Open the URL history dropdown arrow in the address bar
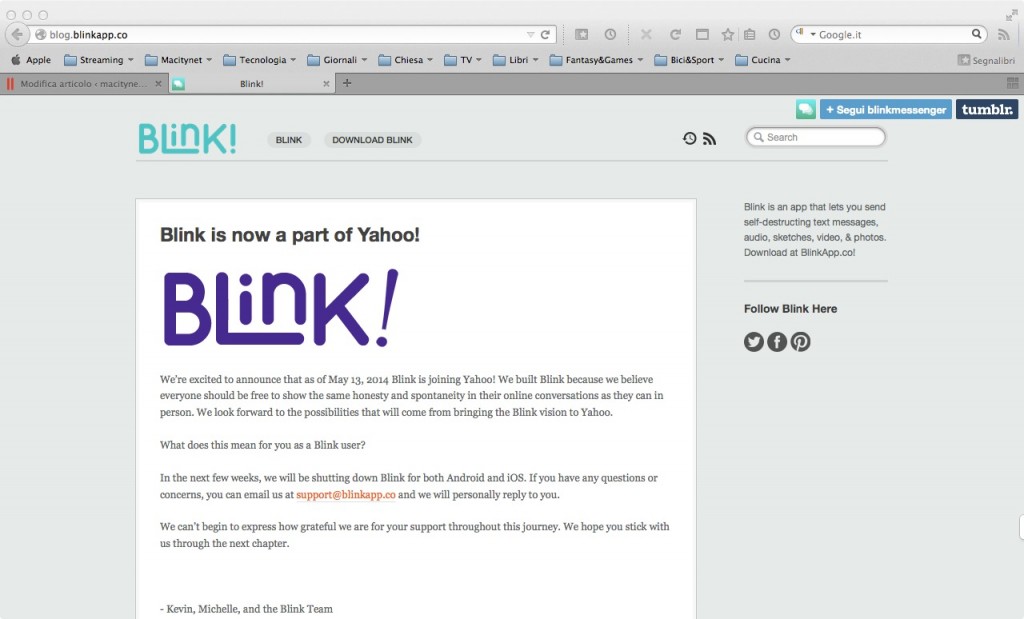Image resolution: width=1024 pixels, height=619 pixels. tap(530, 35)
